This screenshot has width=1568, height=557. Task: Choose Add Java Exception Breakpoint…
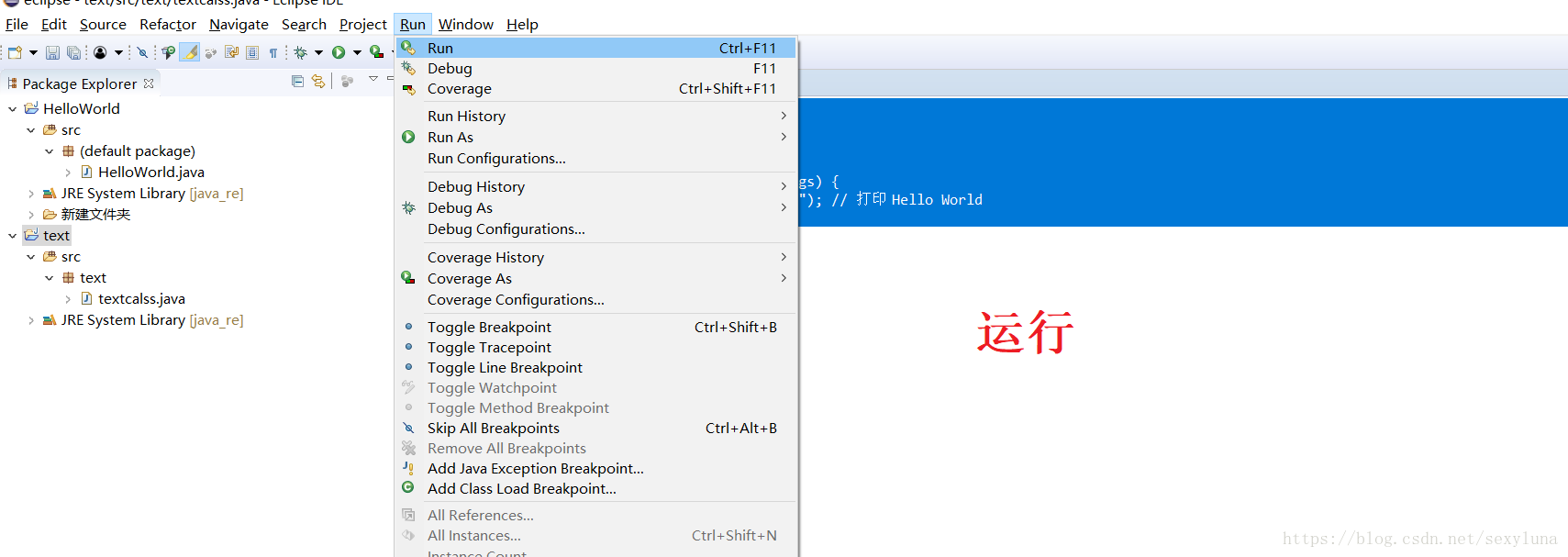[596, 468]
